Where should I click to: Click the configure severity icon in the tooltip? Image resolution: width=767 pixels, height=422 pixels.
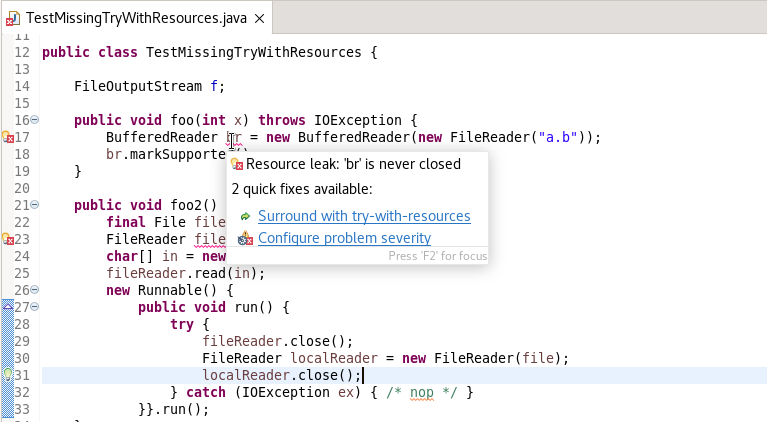[245, 238]
